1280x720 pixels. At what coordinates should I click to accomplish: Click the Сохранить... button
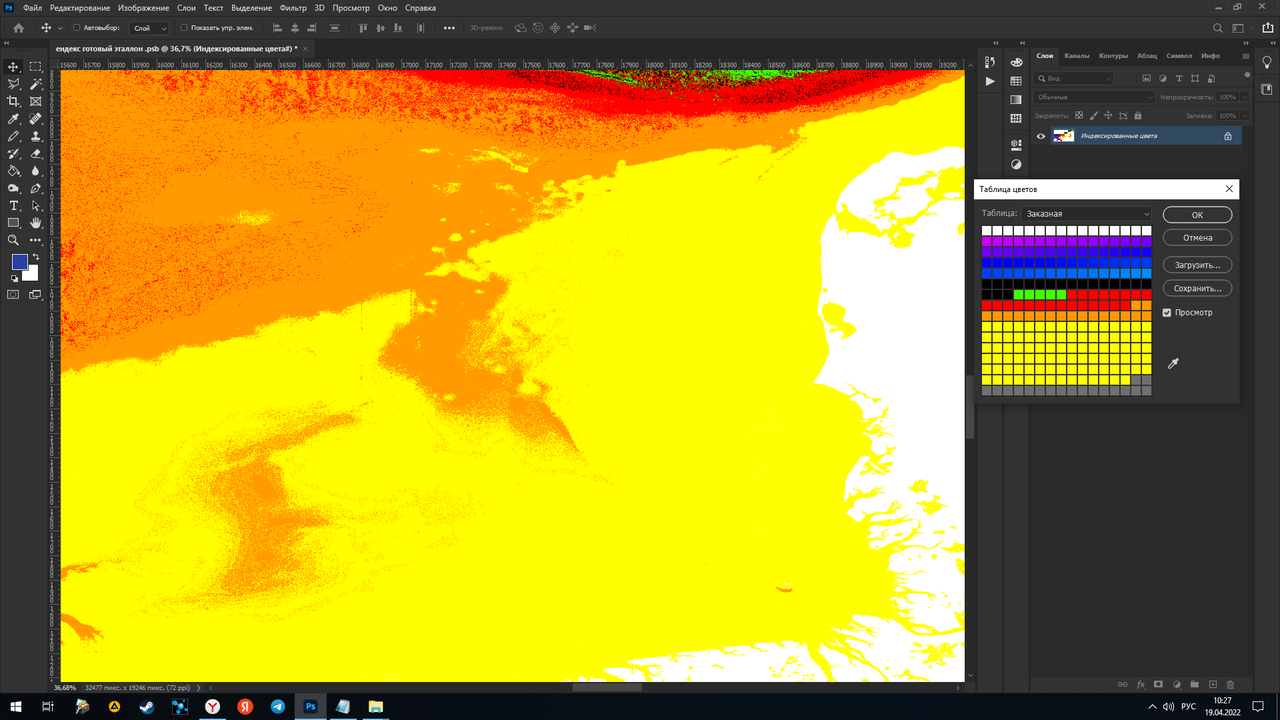tap(1197, 288)
